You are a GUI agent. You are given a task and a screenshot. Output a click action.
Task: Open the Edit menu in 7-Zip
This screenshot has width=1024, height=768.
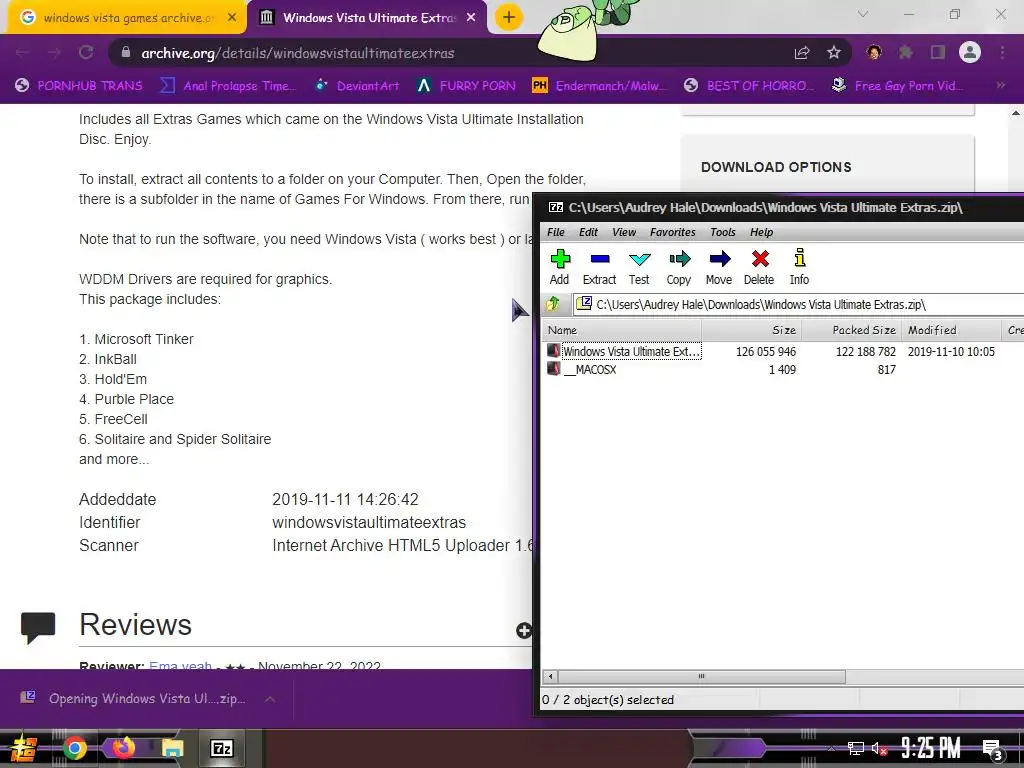(x=588, y=232)
